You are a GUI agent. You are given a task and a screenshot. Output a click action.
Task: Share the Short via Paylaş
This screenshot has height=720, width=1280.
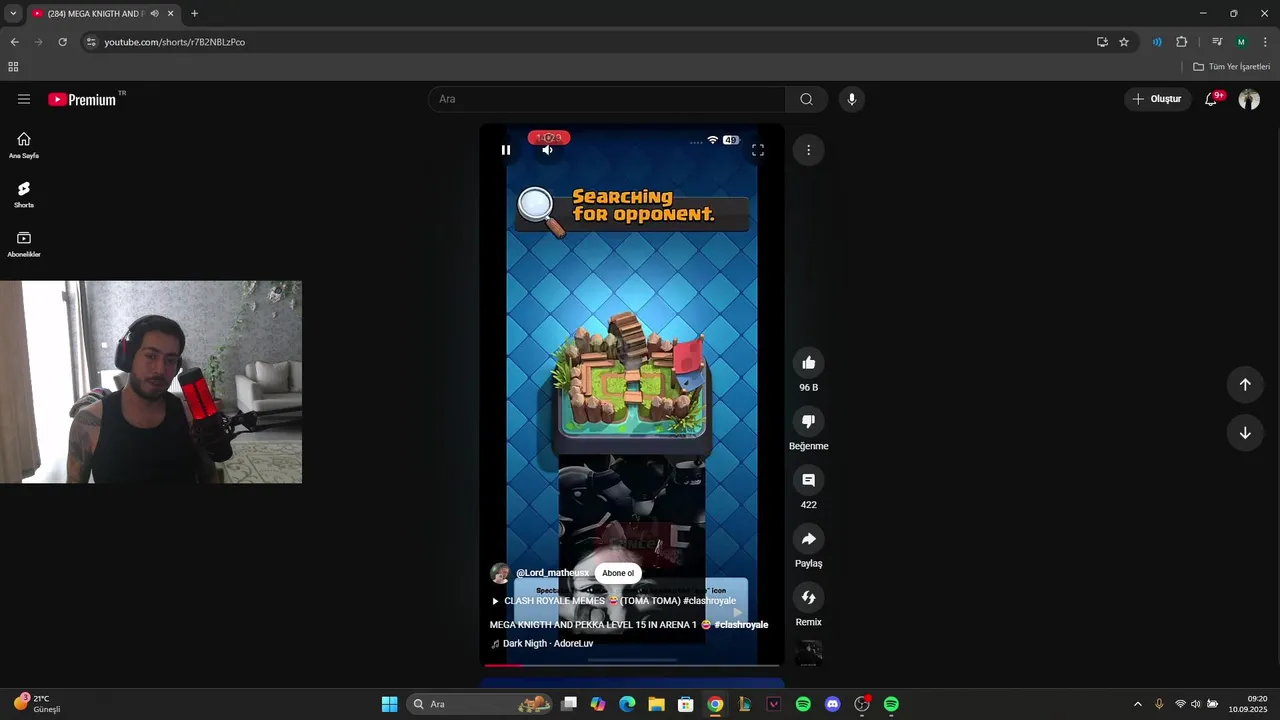coord(809,539)
